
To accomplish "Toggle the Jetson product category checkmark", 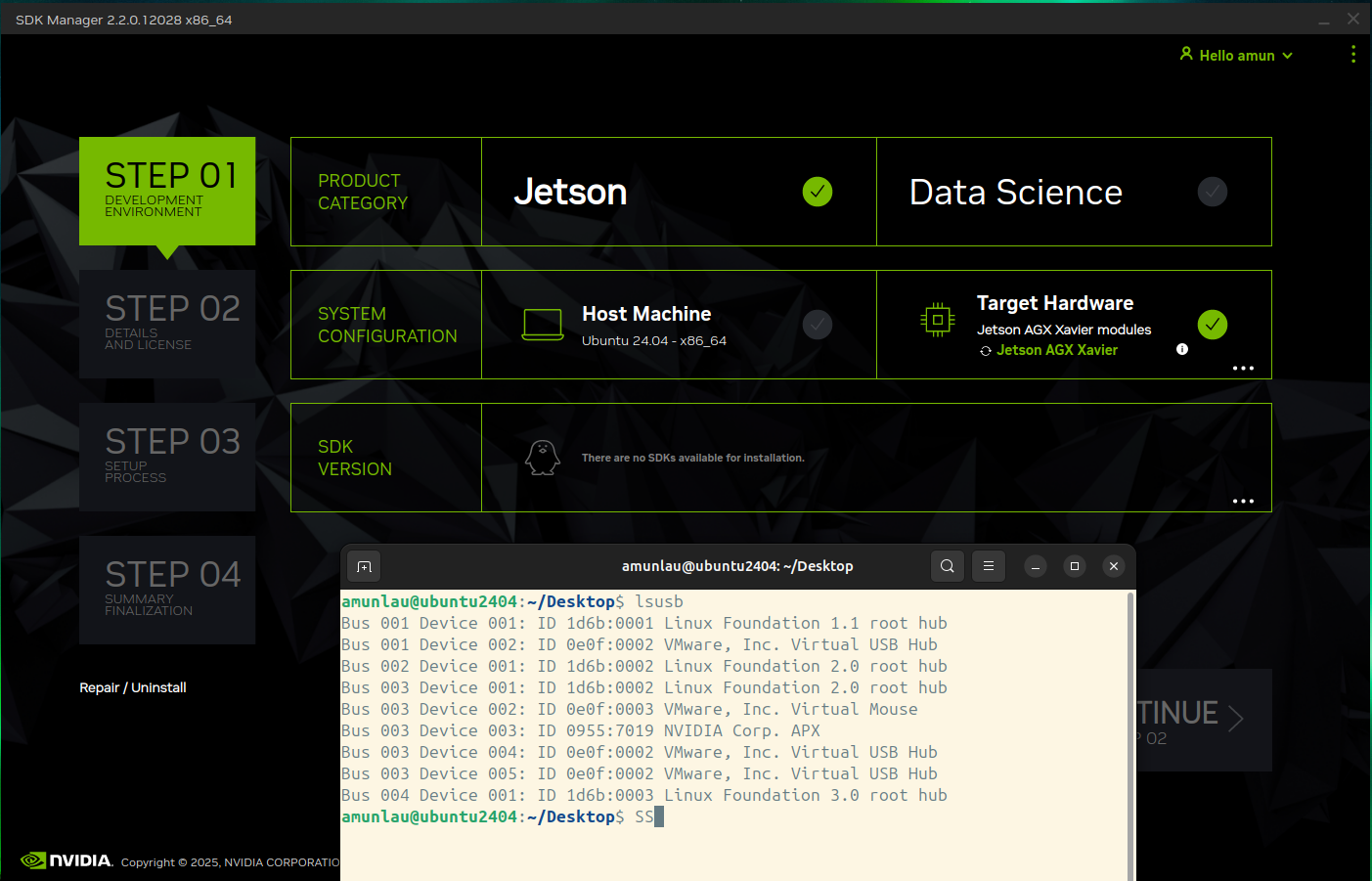I will (x=818, y=192).
